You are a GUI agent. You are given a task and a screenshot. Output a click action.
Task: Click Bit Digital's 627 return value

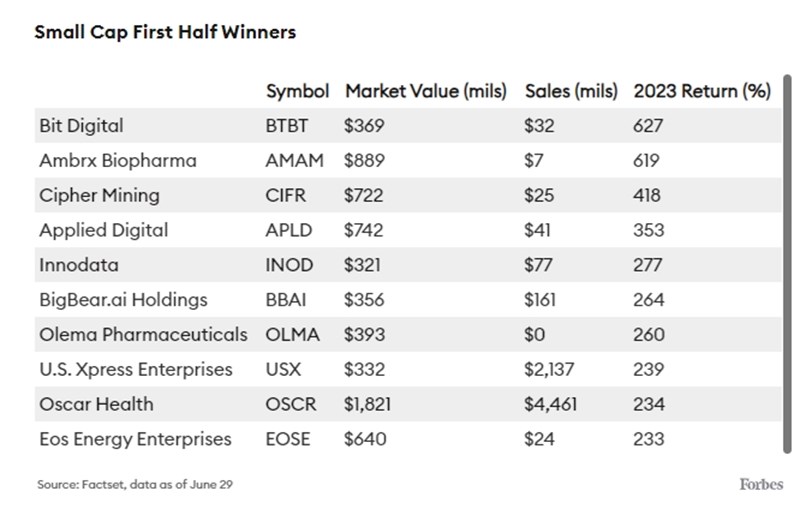pyautogui.click(x=648, y=126)
